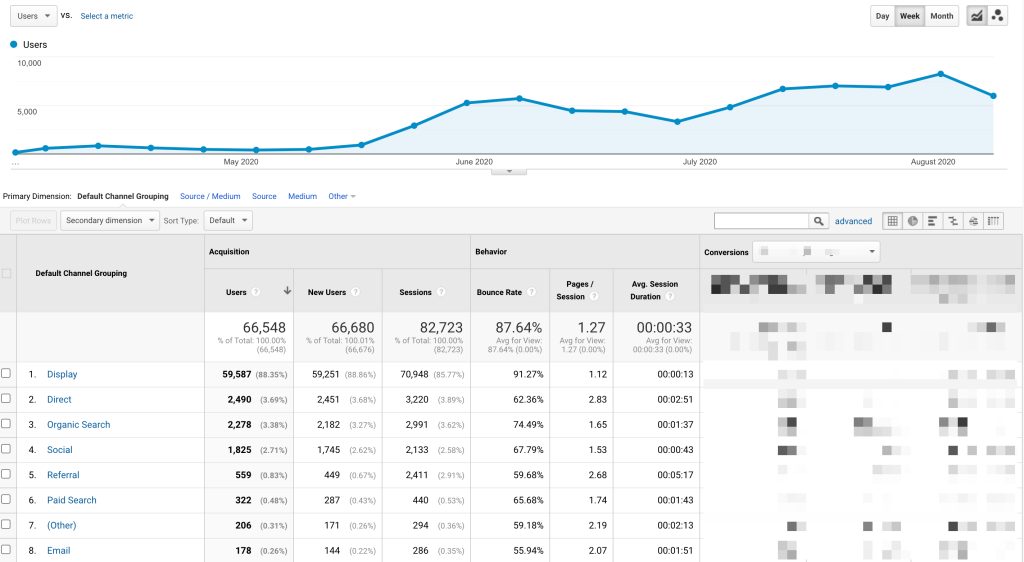
Task: Select Medium primary dimension
Action: pyautogui.click(x=302, y=196)
